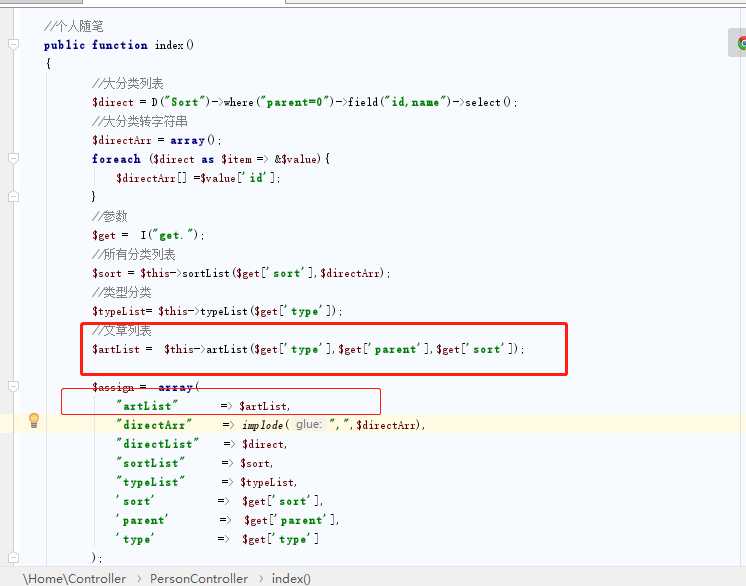The height and width of the screenshot is (586, 746).
Task: Select \Home\Controller in the breadcrumb bar
Action: coord(74,578)
